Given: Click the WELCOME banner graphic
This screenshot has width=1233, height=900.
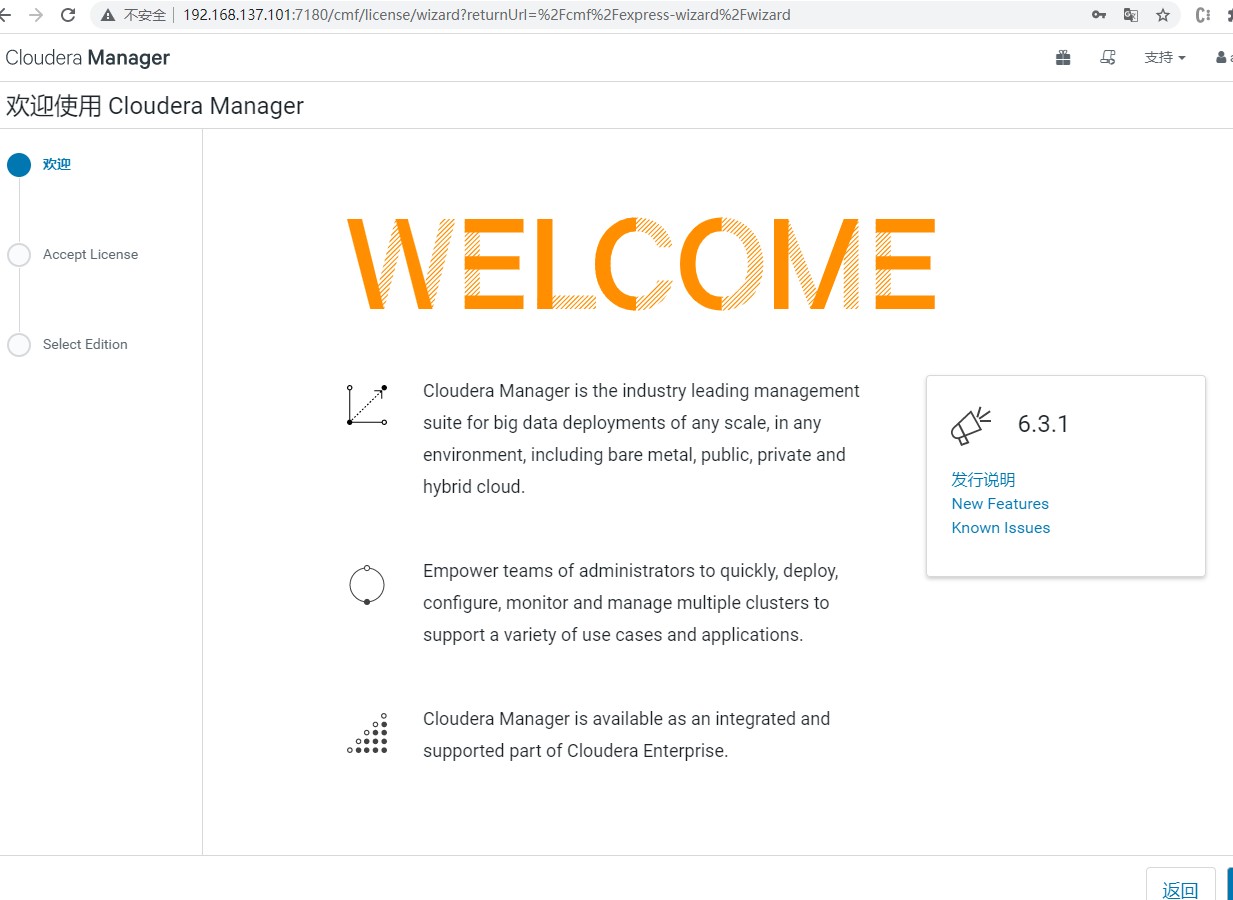Looking at the screenshot, I should tap(641, 263).
